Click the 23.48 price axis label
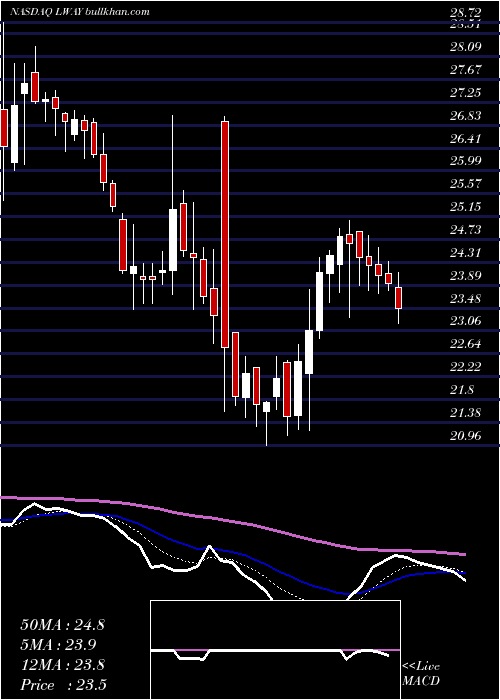The image size is (500, 700). click(x=466, y=299)
